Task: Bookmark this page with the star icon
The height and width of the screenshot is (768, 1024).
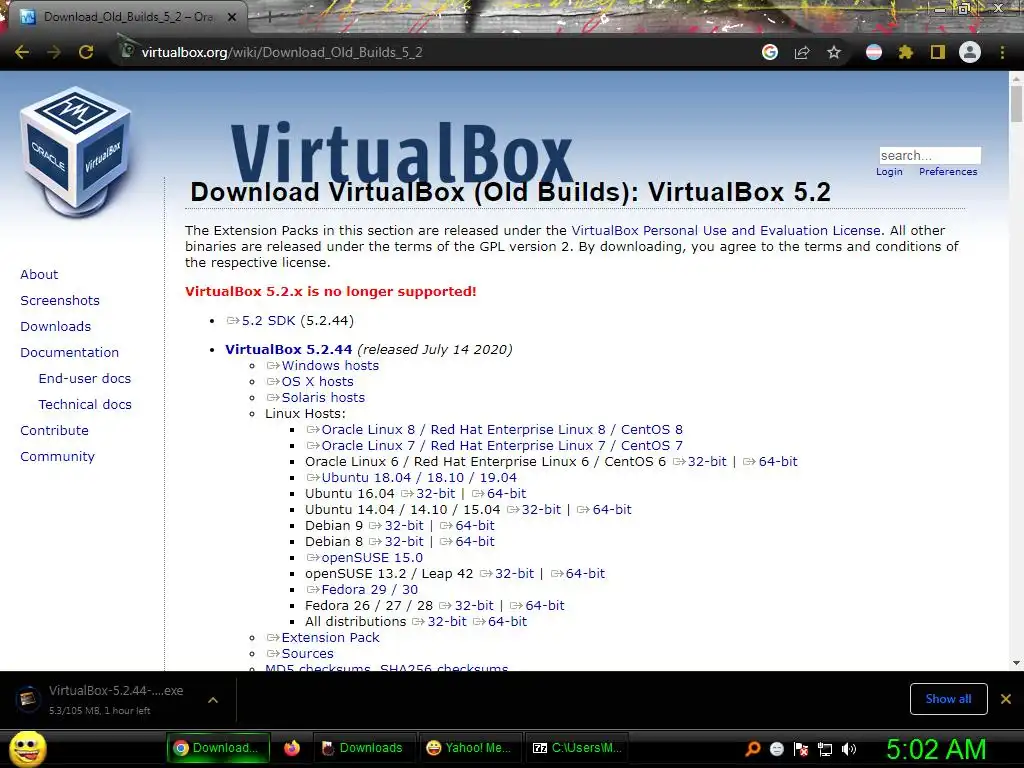Action: point(834,52)
